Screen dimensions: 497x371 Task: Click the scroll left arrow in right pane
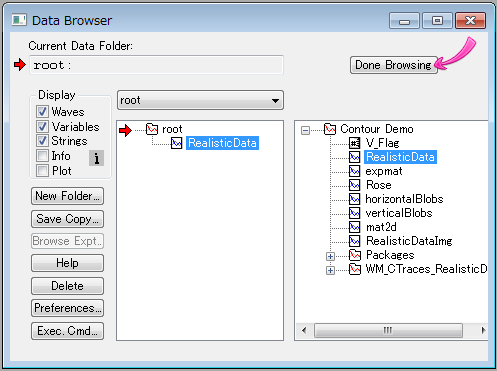tap(304, 330)
